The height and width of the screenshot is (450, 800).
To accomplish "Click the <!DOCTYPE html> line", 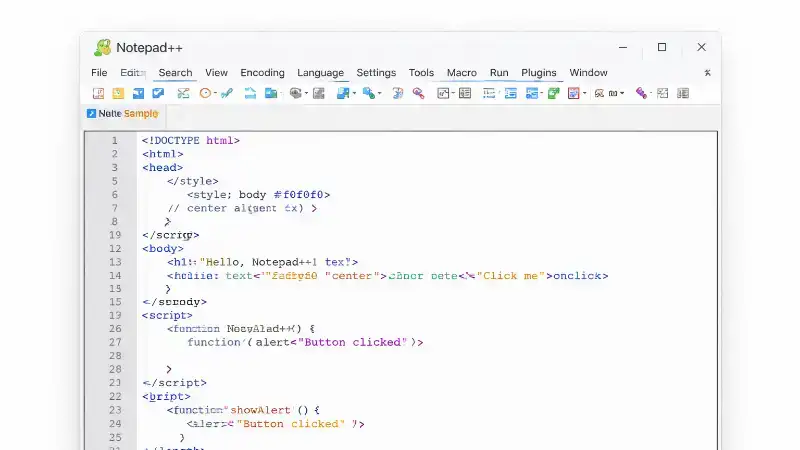I will coord(191,140).
